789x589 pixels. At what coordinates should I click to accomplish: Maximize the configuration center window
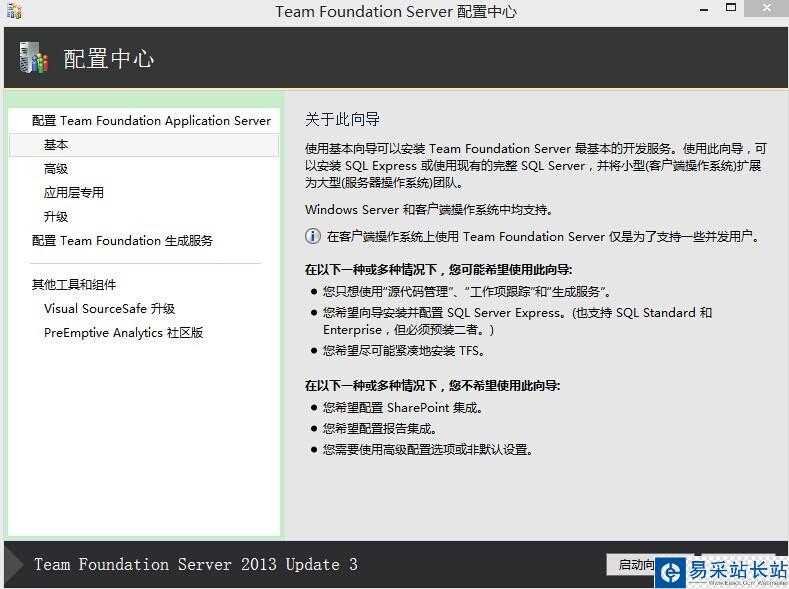[x=731, y=8]
